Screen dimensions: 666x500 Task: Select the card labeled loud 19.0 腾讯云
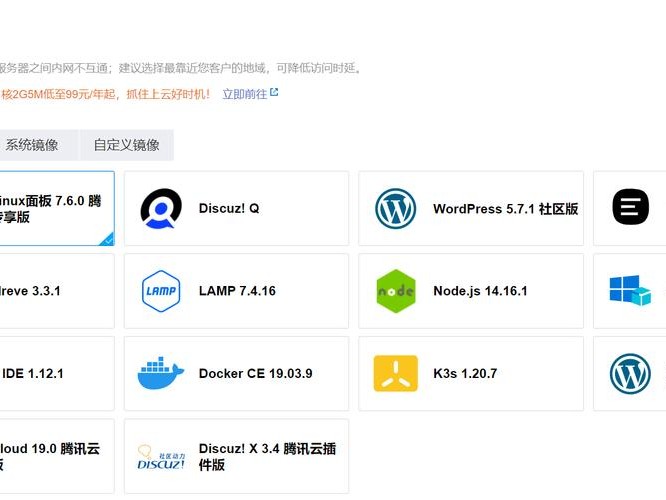click(x=57, y=456)
